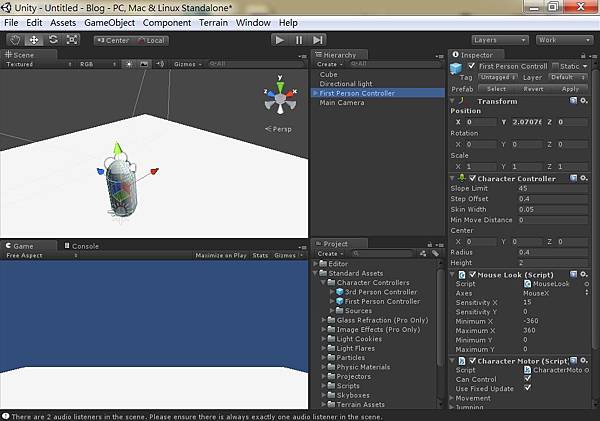Screen dimensions: 600x421
Task: Toggle scene lighting sun icon
Action: pyautogui.click(x=129, y=64)
